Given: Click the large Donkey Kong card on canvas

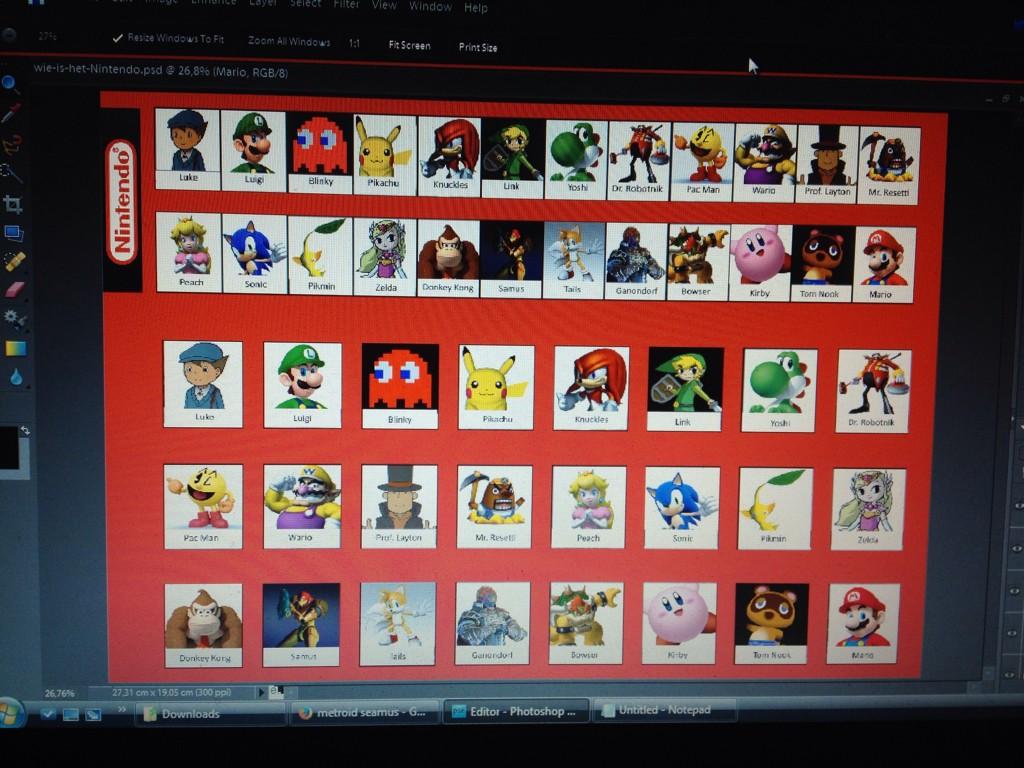Looking at the screenshot, I should [203, 626].
